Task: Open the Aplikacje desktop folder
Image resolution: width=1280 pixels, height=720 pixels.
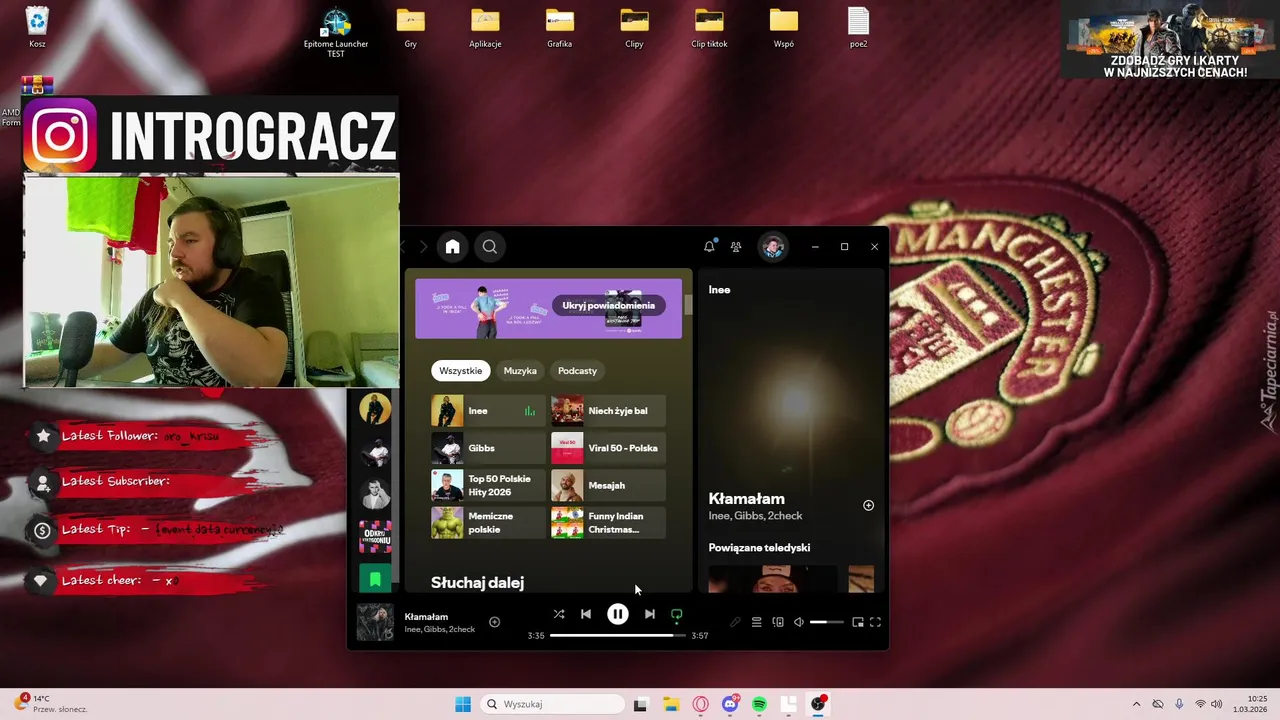Action: 485,27
